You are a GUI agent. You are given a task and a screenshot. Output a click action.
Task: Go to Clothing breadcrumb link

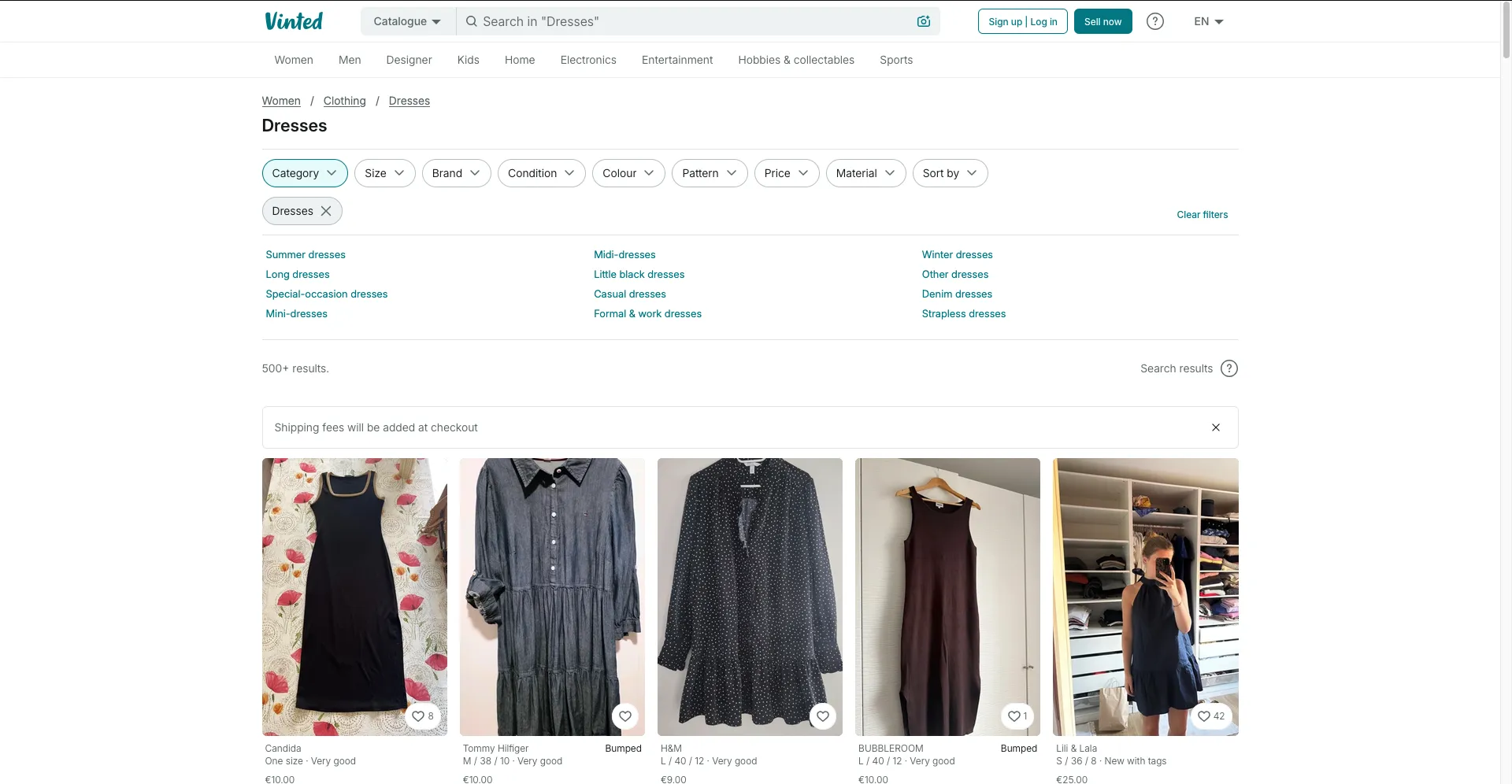click(x=344, y=101)
